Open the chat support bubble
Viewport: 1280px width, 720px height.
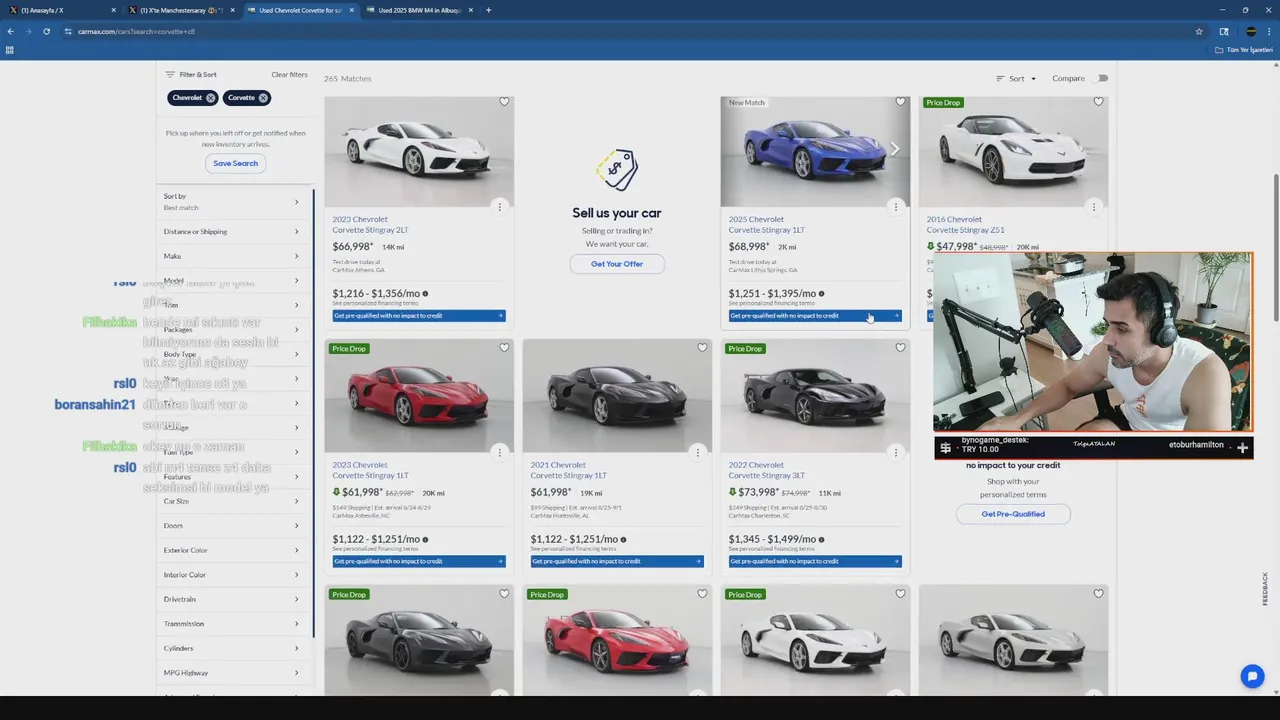coord(1252,677)
